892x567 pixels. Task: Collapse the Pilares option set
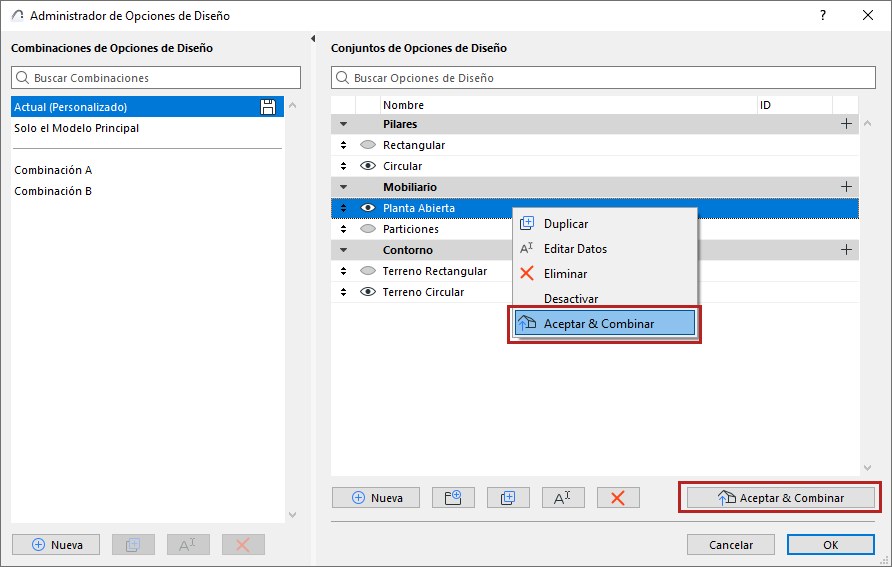coord(344,124)
